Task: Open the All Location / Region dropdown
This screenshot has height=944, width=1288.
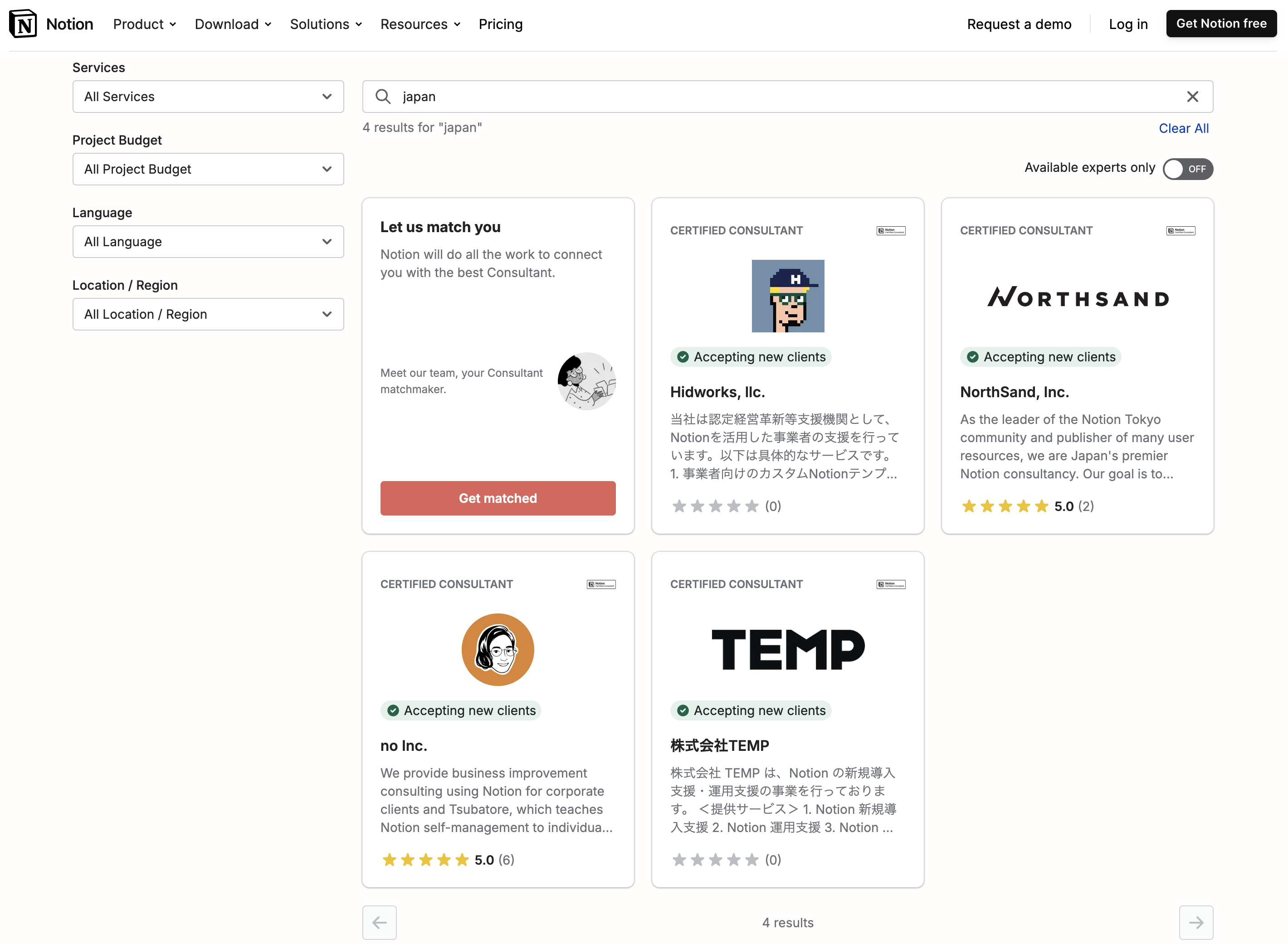Action: pyautogui.click(x=208, y=314)
